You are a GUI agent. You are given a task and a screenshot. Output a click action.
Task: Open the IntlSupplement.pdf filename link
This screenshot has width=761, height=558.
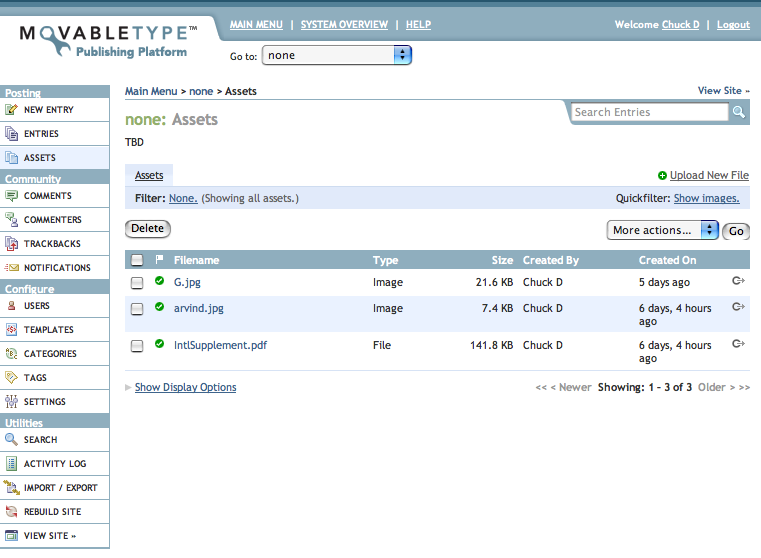(220, 345)
